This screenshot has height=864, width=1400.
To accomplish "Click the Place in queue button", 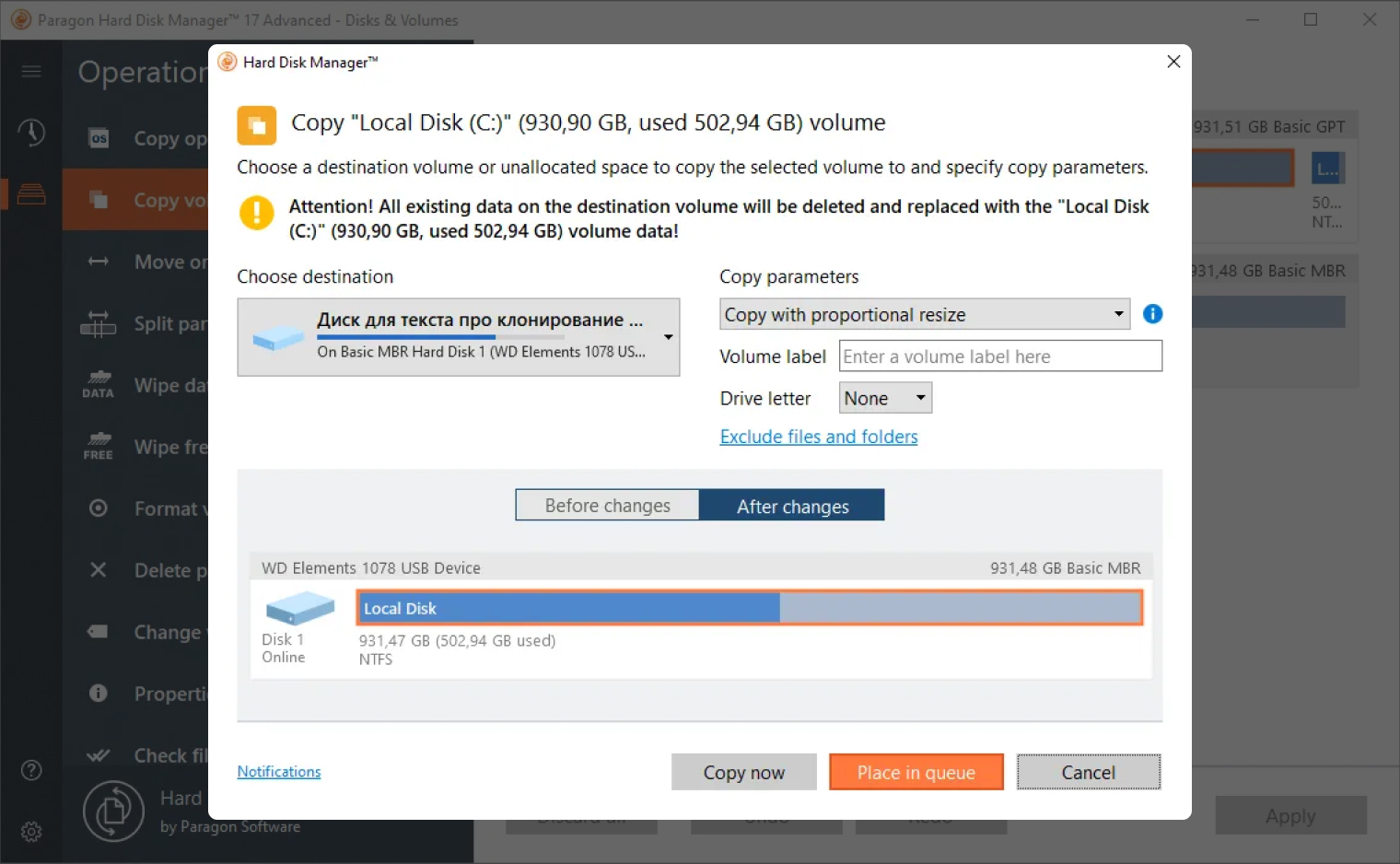I will (x=916, y=772).
